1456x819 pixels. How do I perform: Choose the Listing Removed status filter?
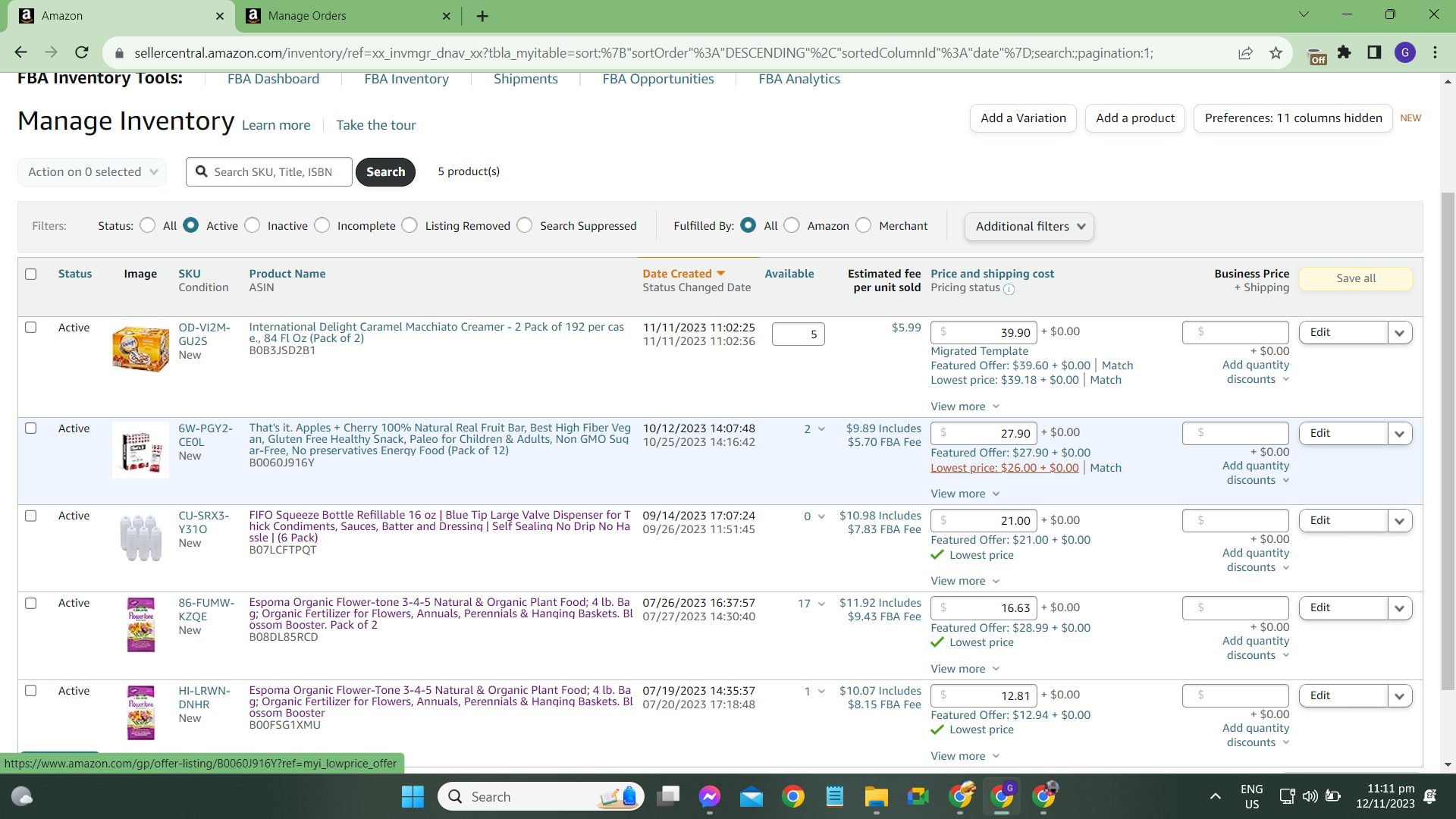click(409, 225)
